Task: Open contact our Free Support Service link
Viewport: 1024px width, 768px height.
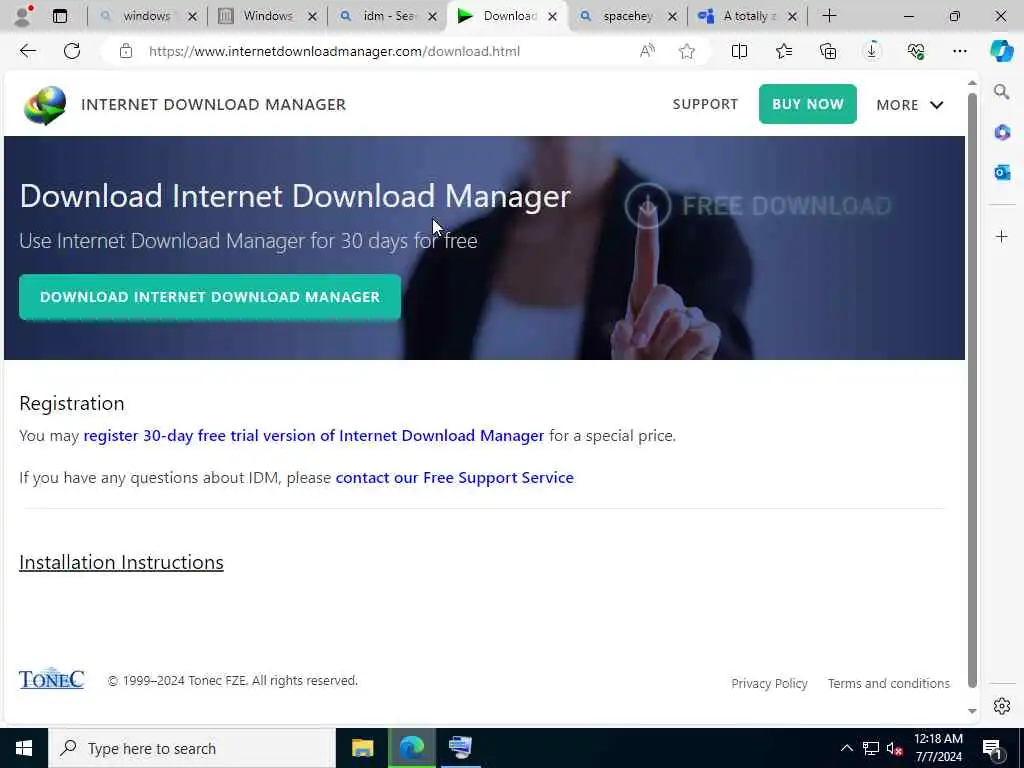Action: click(x=455, y=477)
